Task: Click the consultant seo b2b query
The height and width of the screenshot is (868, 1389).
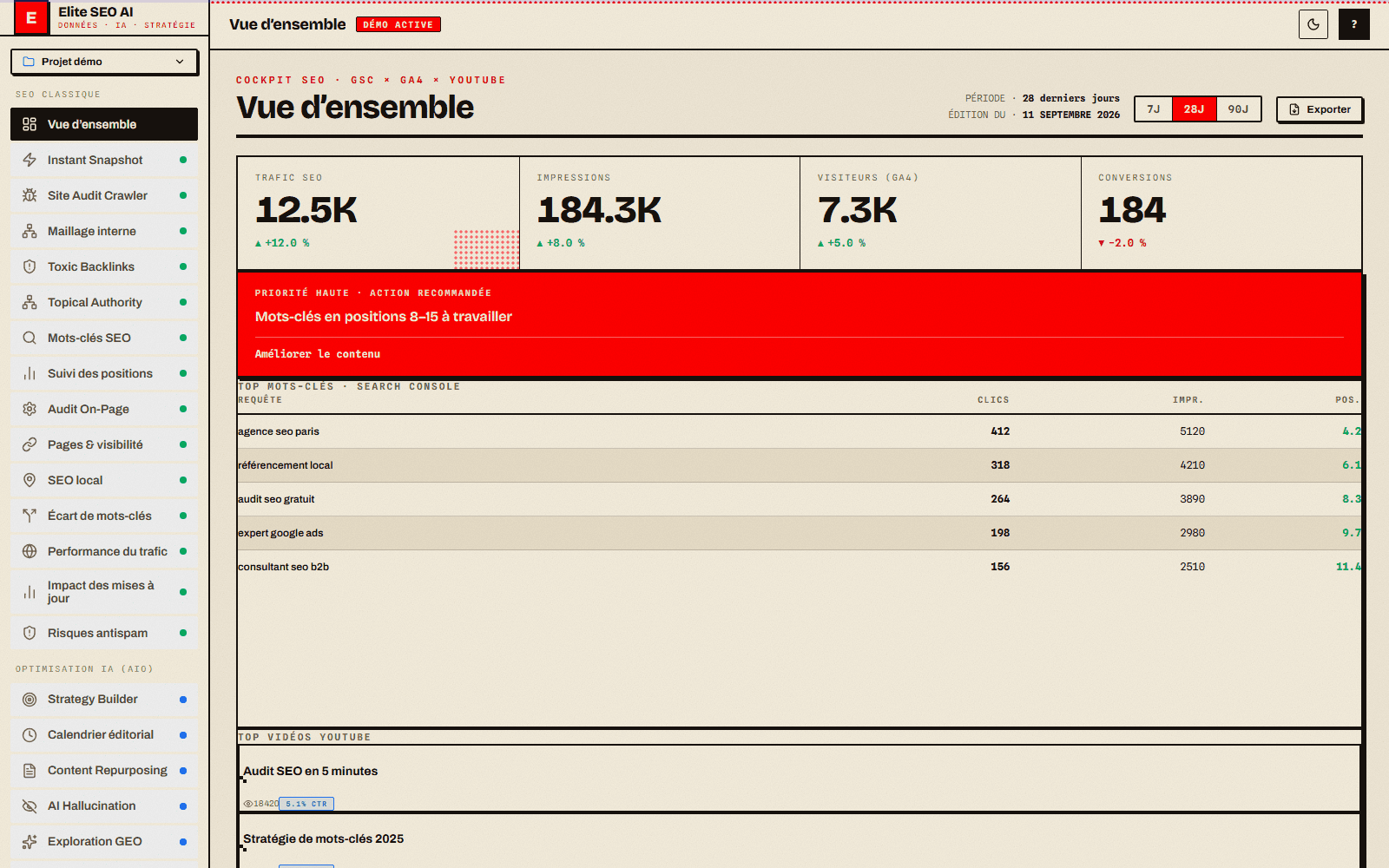Action: 284,567
